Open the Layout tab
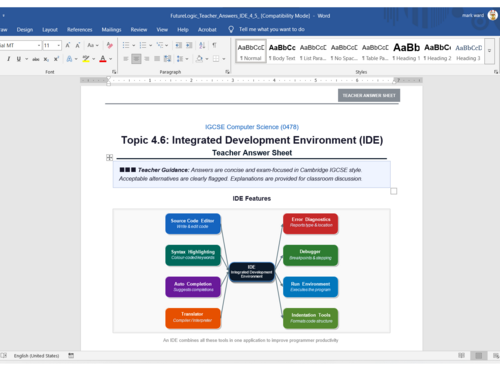This screenshot has width=500, height=375. point(50,30)
